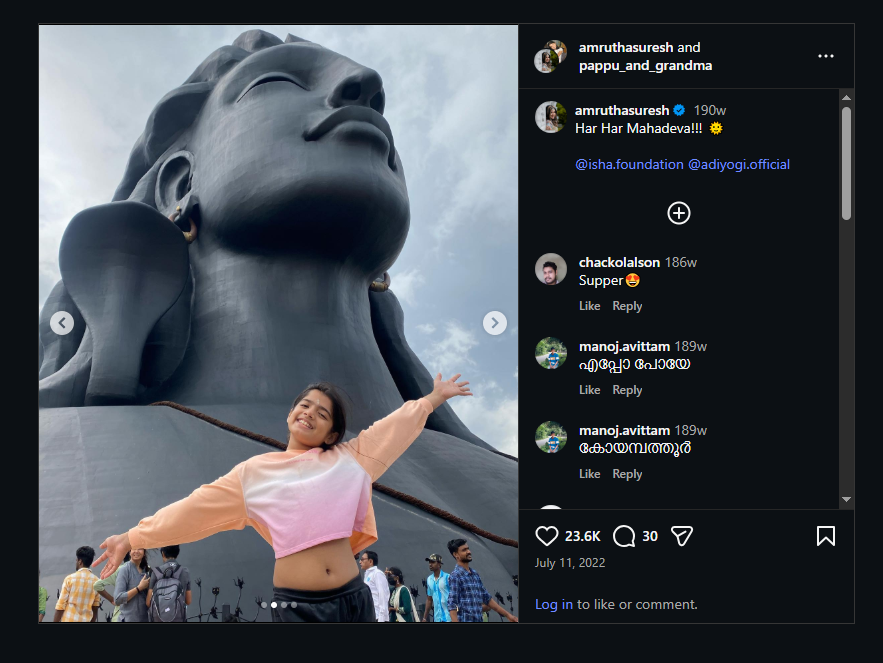Viewport: 883px width, 663px height.
Task: Like chackolalson's comment
Action: (x=590, y=306)
